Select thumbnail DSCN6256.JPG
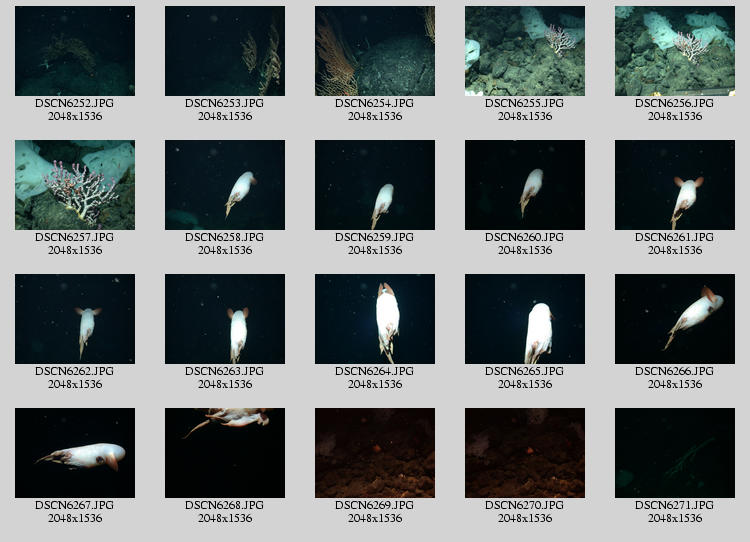Screen dimensions: 750x542 tap(675, 51)
